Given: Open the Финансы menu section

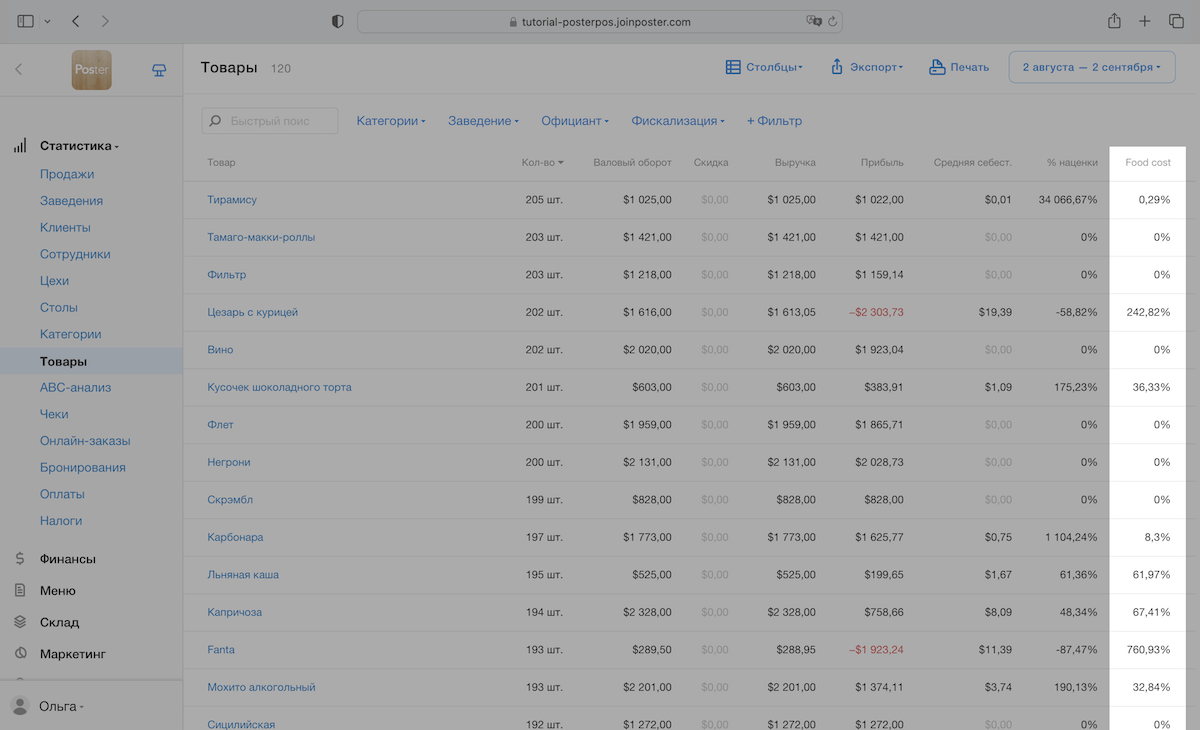Looking at the screenshot, I should click(68, 559).
